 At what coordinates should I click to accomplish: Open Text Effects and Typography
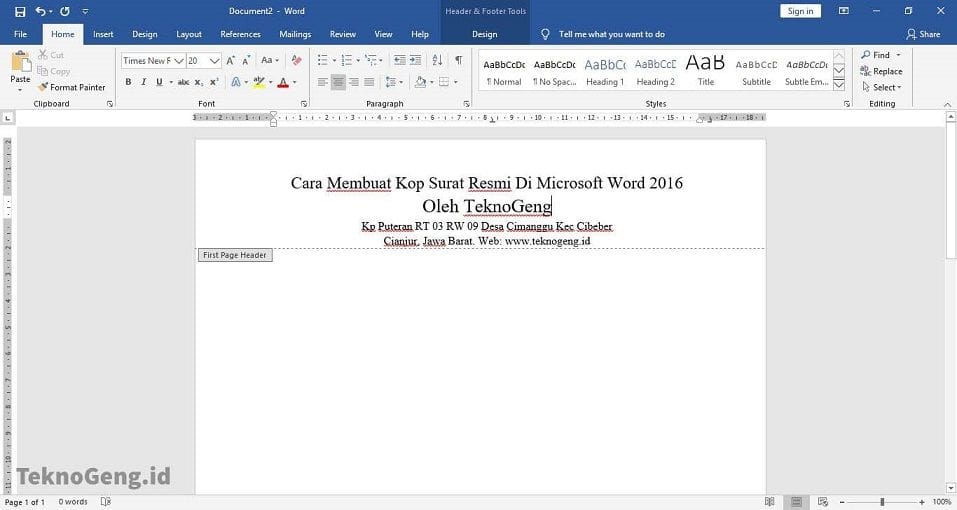coord(236,82)
